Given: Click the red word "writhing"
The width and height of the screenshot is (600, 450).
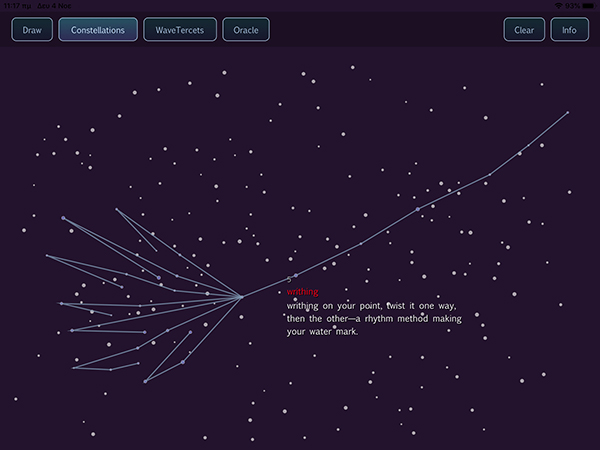Looking at the screenshot, I should click(302, 292).
